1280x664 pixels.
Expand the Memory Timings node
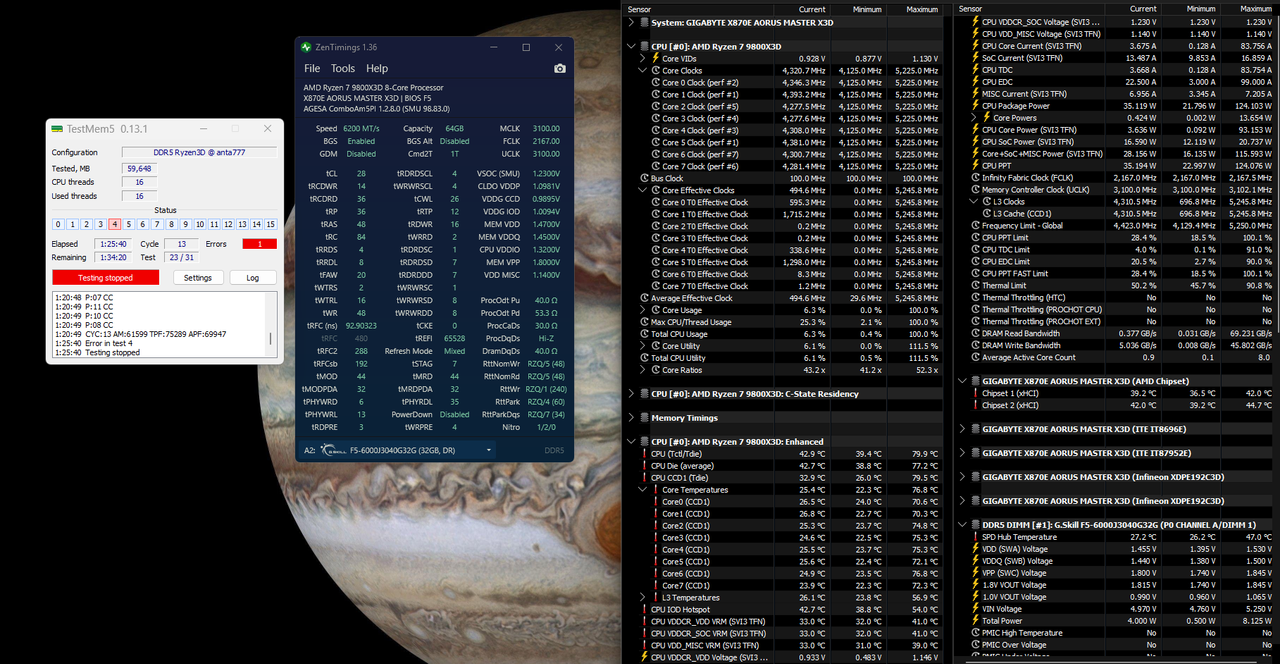(x=630, y=418)
